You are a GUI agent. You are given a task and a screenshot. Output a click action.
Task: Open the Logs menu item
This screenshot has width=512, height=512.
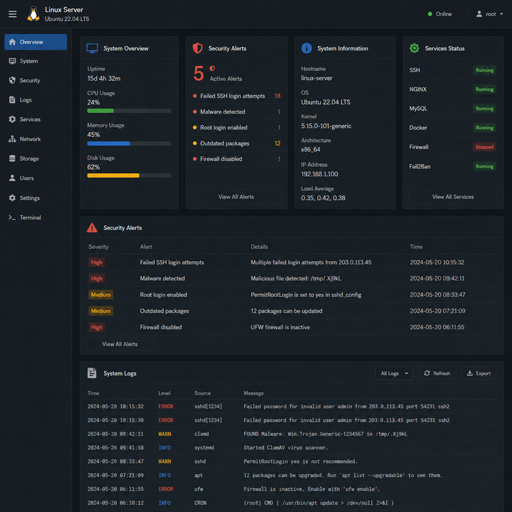[36, 100]
